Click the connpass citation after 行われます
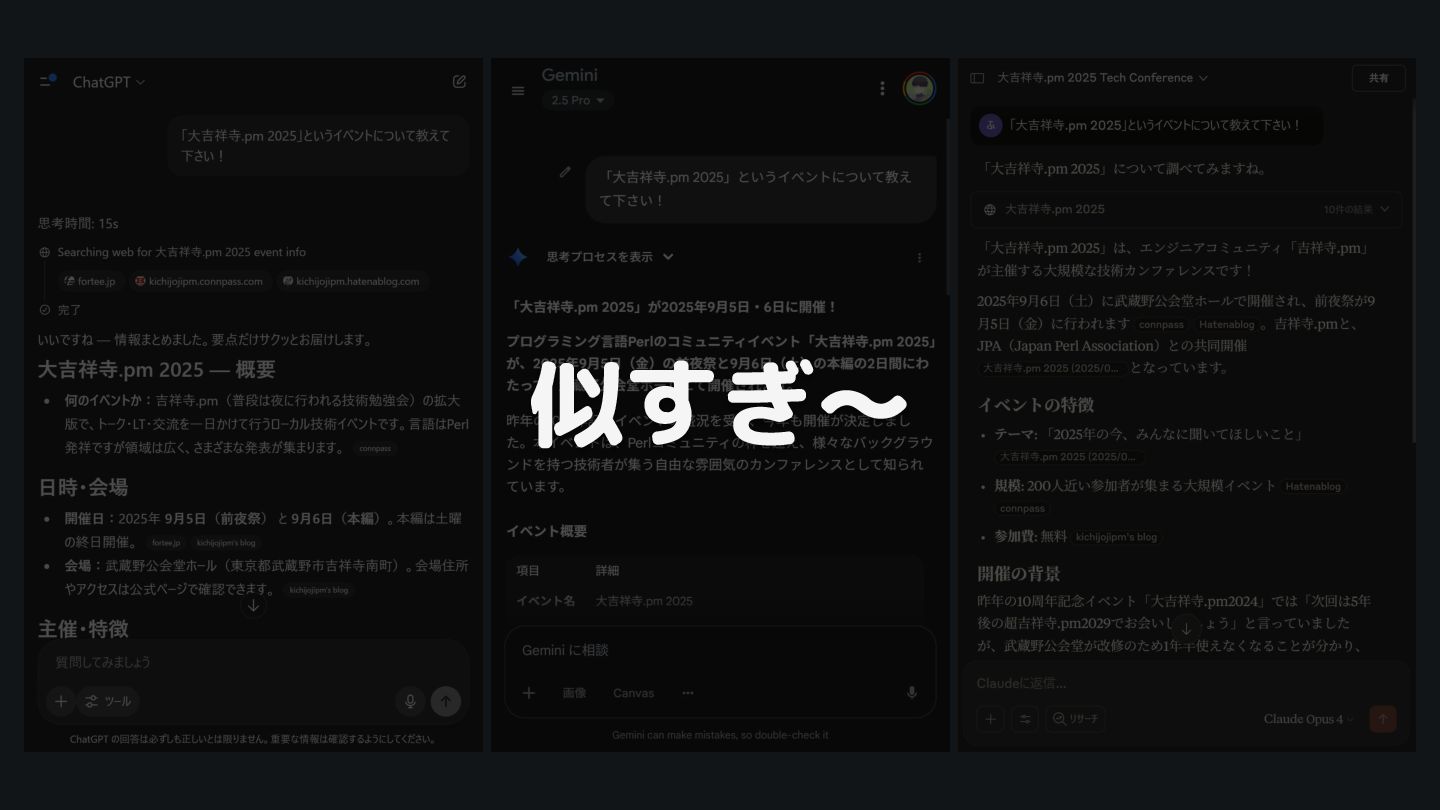1440x810 pixels. pos(1161,325)
